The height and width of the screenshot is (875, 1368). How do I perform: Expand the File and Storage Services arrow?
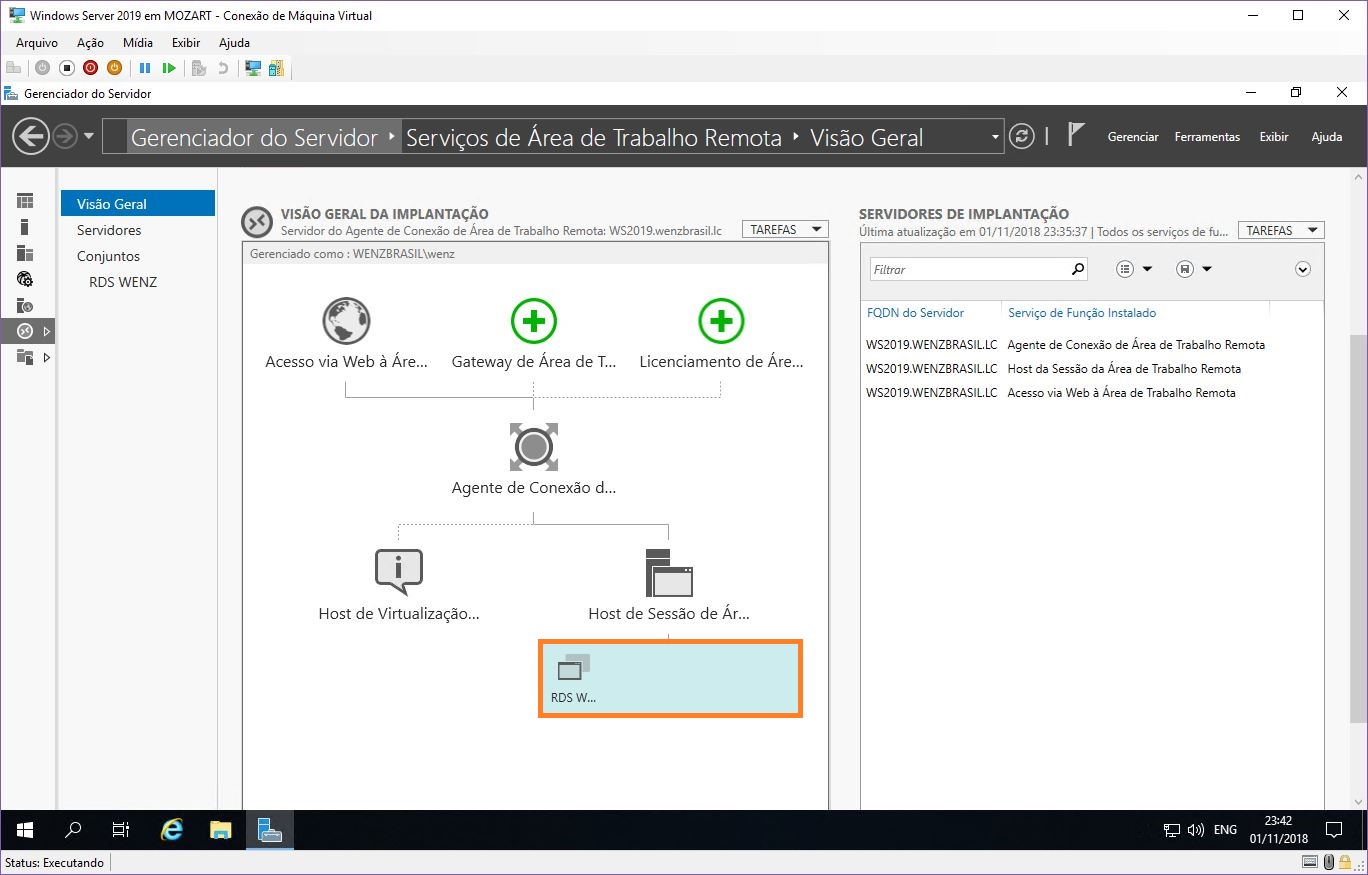pyautogui.click(x=46, y=357)
